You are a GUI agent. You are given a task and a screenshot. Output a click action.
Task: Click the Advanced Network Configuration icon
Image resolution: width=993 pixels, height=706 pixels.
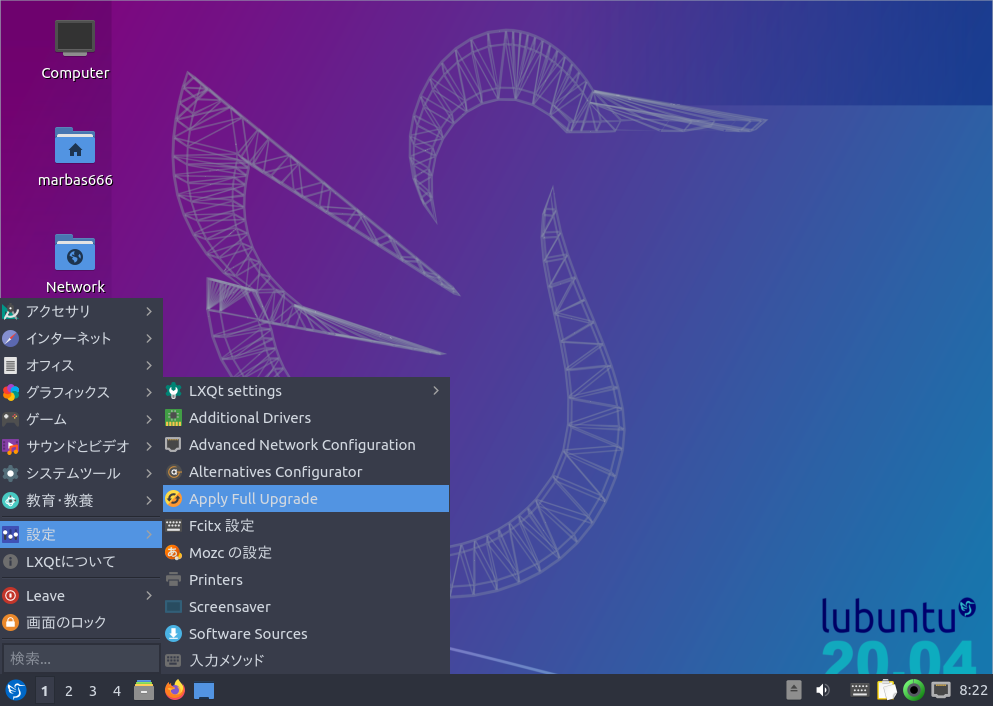(174, 445)
